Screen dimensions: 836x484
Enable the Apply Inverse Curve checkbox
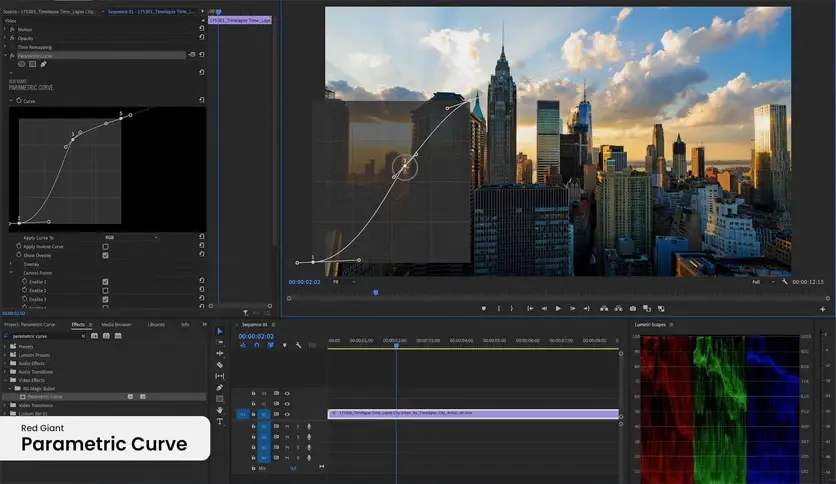105,246
